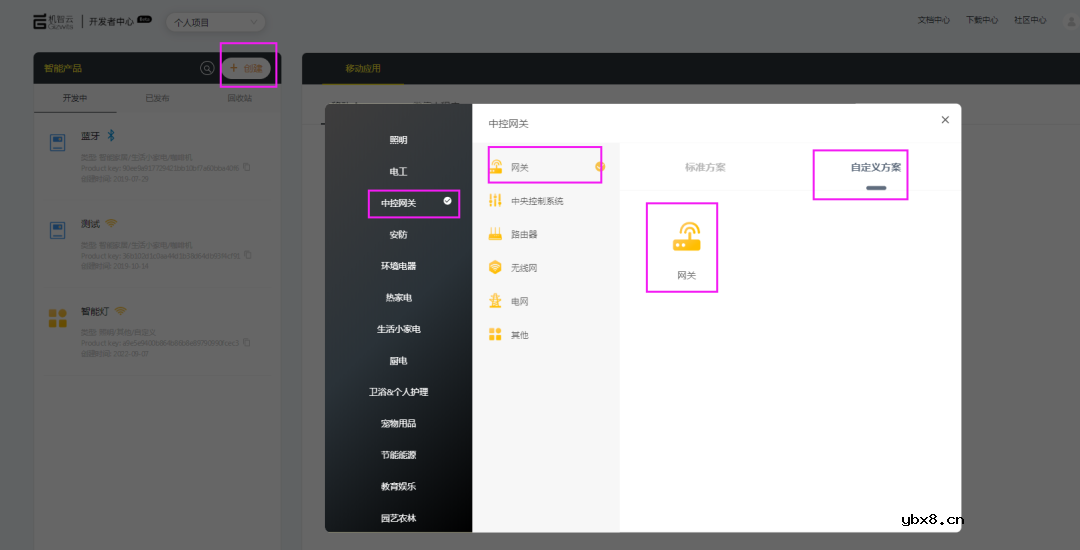Screen dimensions: 1080x550
Task: Copy the 测试 product key
Action: pyautogui.click(x=248, y=255)
